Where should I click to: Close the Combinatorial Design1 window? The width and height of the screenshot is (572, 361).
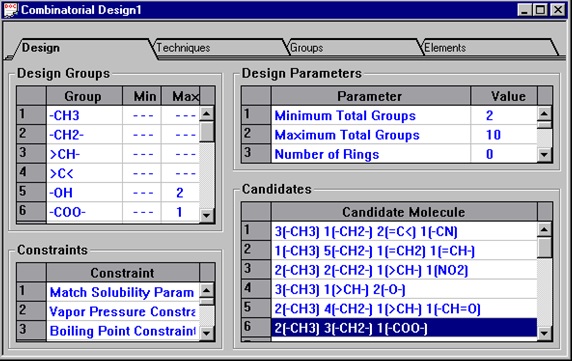[x=558, y=10]
